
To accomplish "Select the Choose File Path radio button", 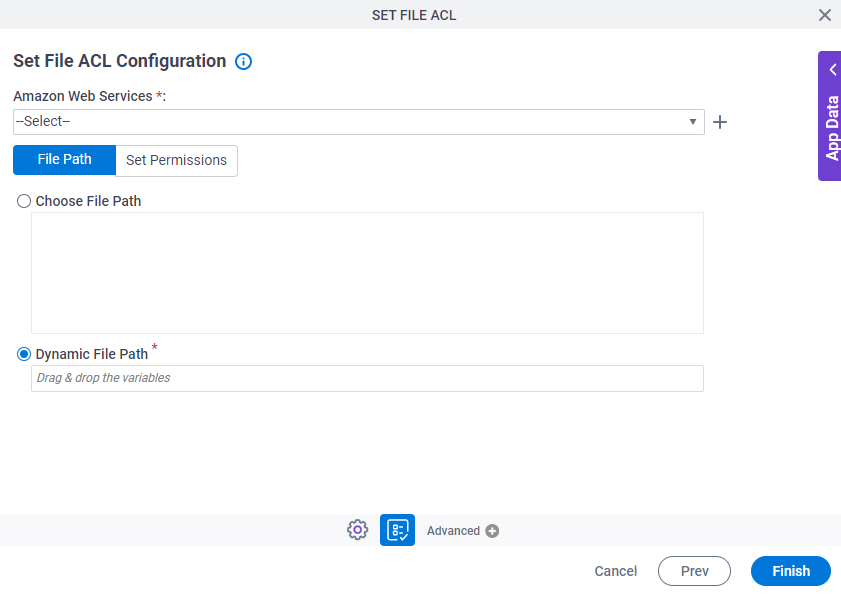I will 24,201.
